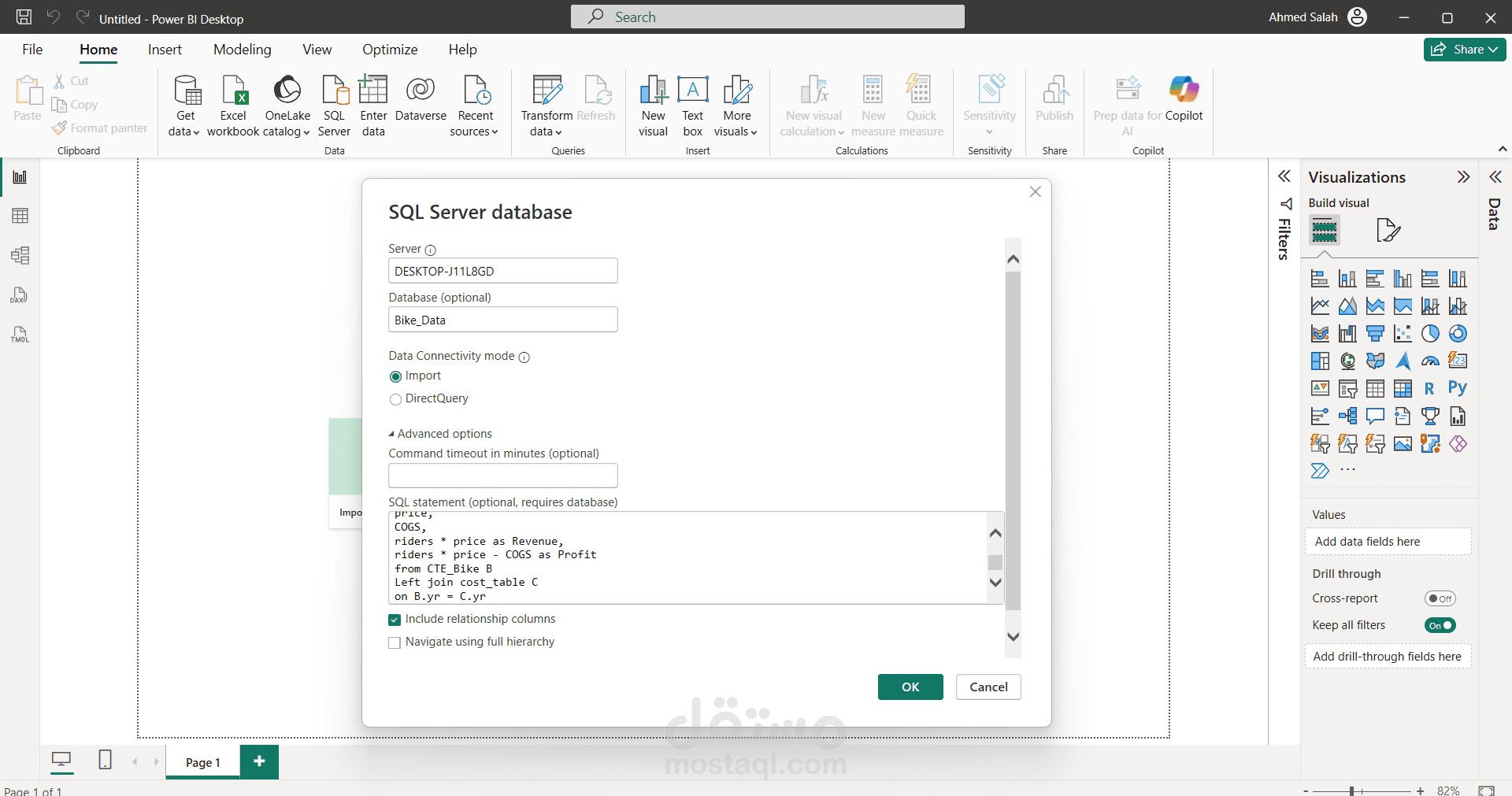1512x796 pixels.
Task: Expand the Data pane
Action: (x=1495, y=177)
